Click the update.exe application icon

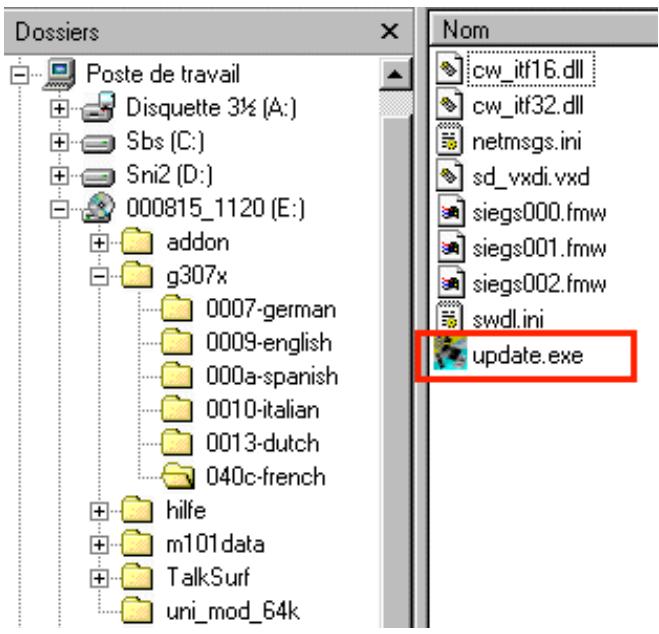450,354
